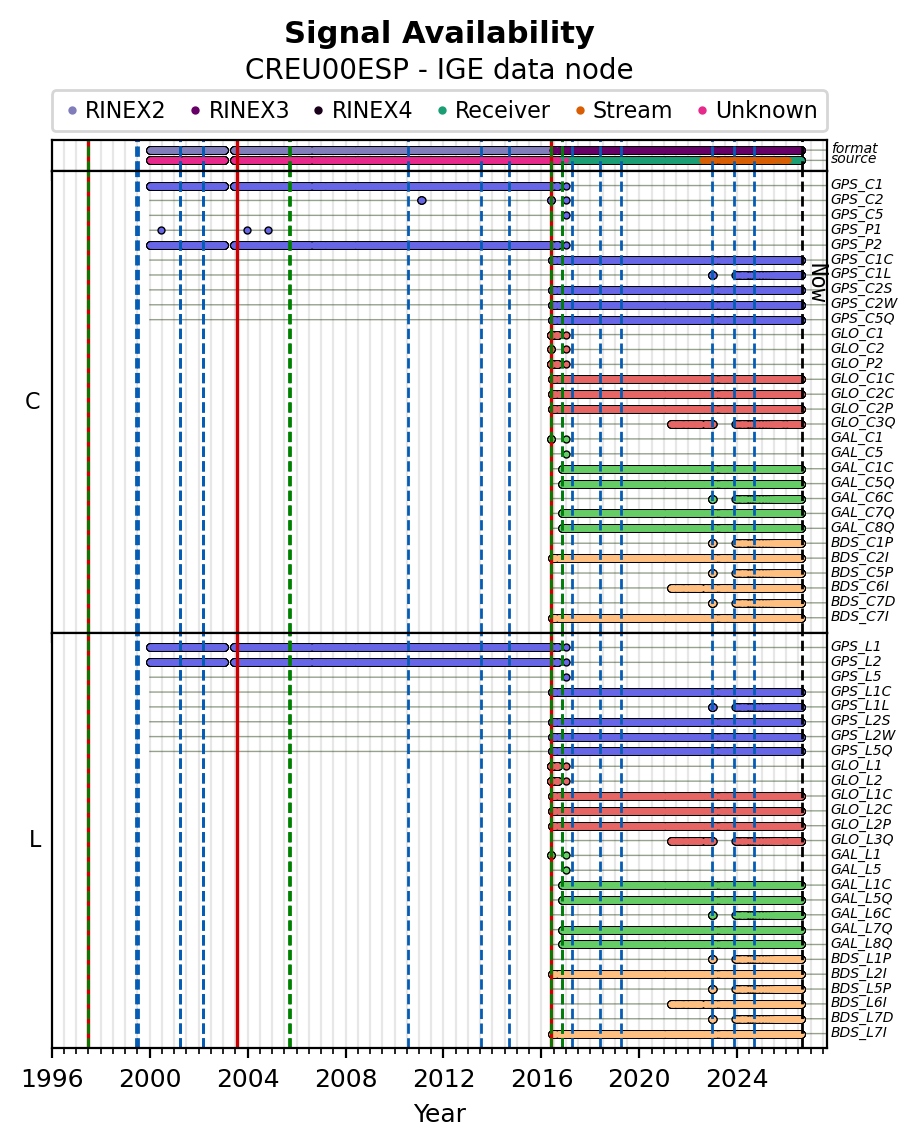Click the GLO_C1C row label

(x=862, y=378)
